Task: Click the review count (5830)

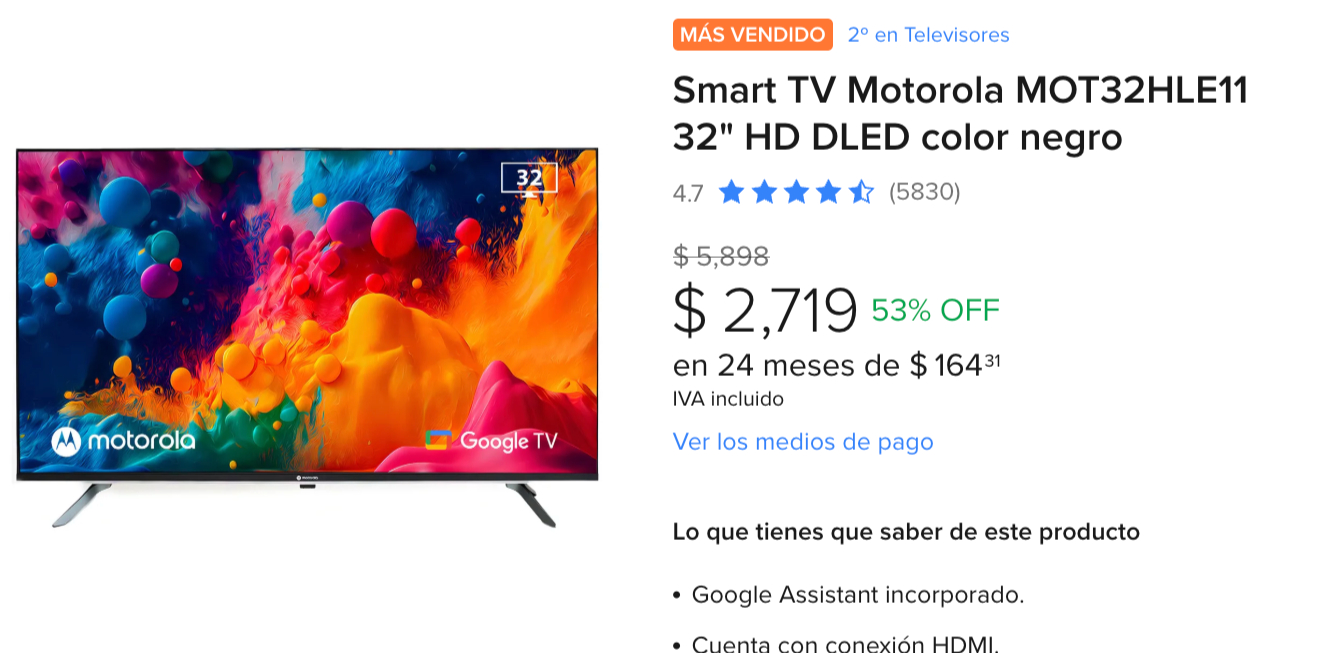Action: point(924,192)
